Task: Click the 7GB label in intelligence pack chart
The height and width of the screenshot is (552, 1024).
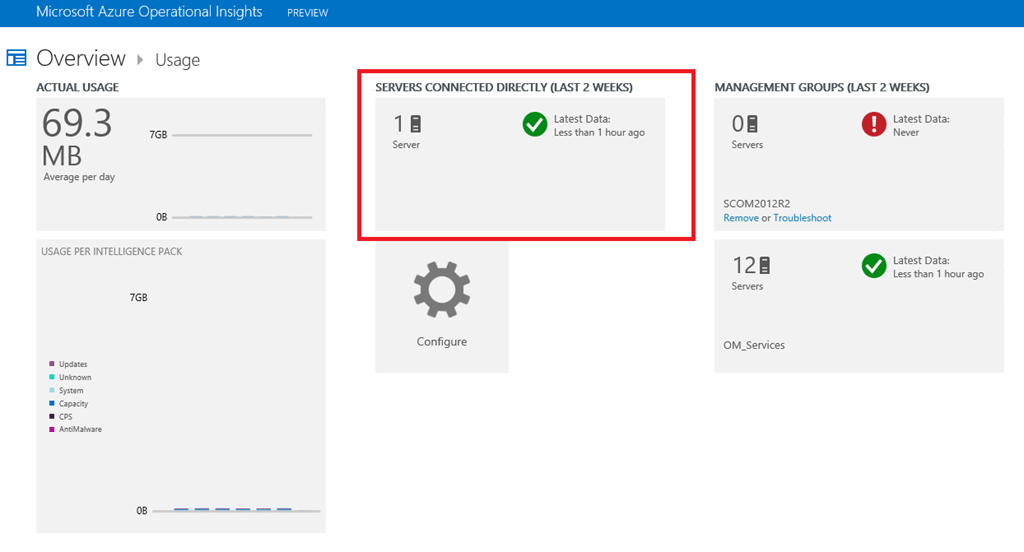Action: pyautogui.click(x=138, y=297)
